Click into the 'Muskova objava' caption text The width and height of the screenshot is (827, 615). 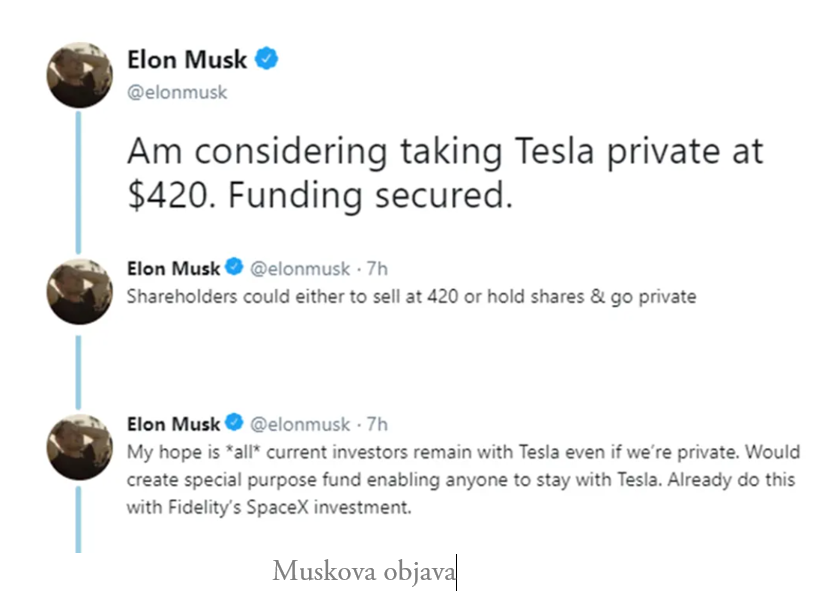tap(364, 571)
